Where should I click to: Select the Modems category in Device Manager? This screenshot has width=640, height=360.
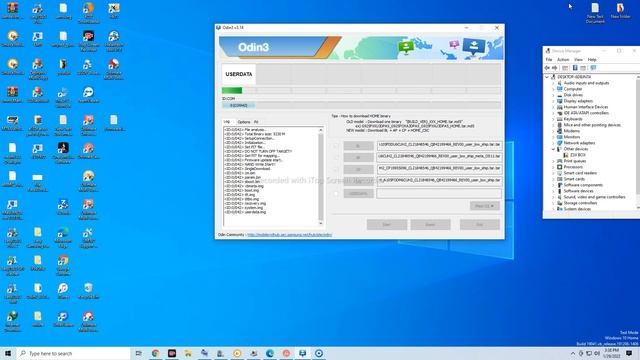pos(571,131)
